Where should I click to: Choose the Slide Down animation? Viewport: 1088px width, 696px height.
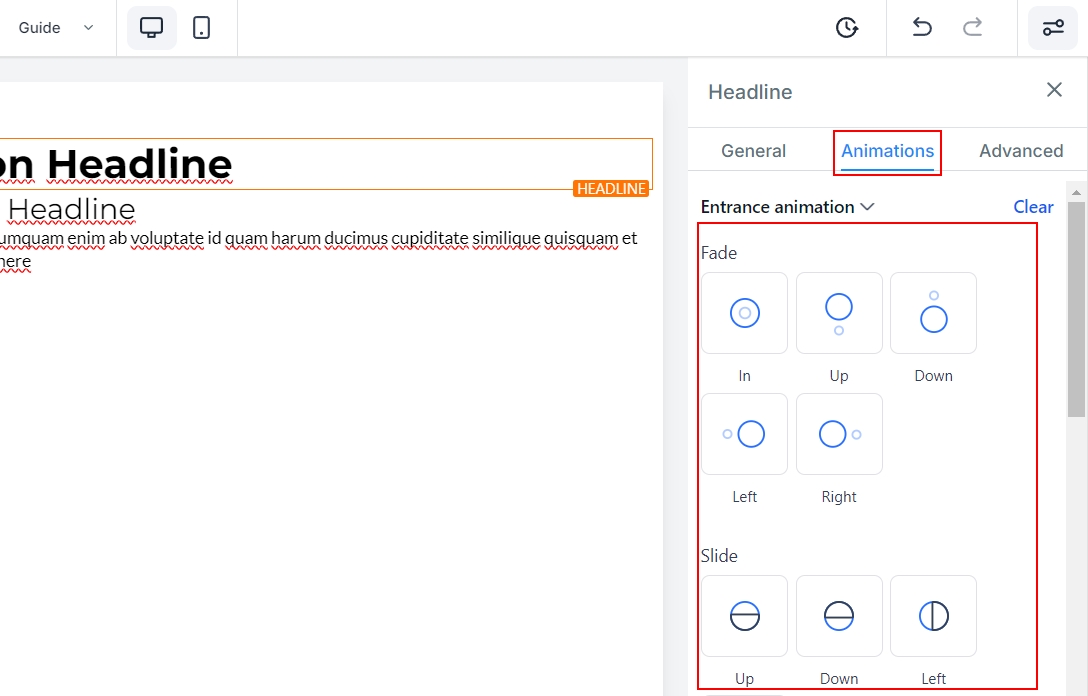(839, 616)
